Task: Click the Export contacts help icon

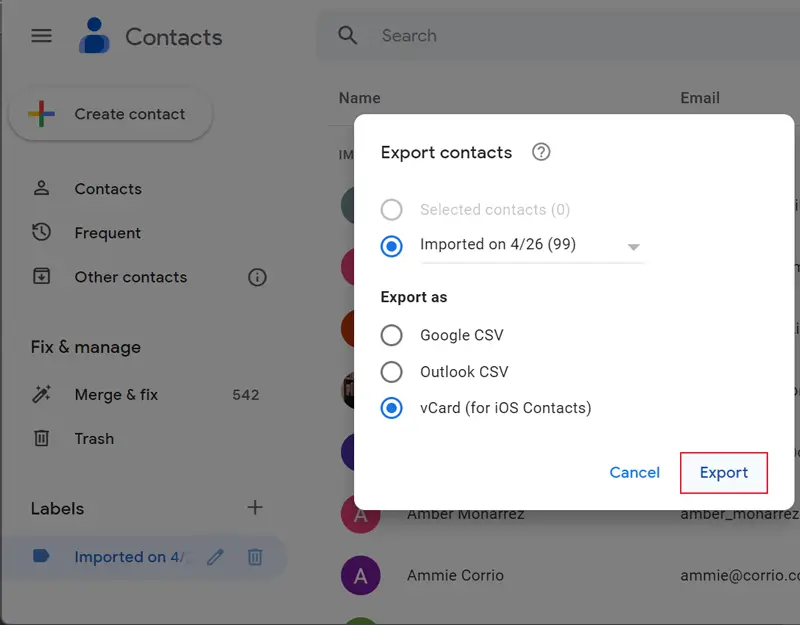Action: (x=541, y=152)
